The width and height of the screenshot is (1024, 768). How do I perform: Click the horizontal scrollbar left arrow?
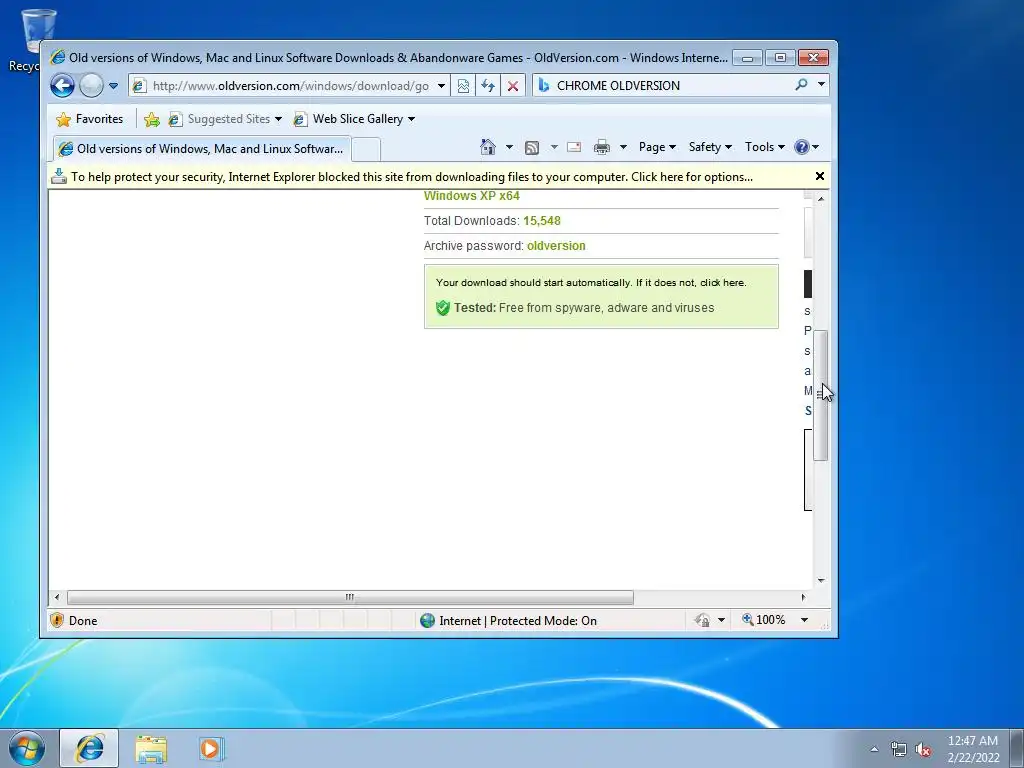coord(57,597)
